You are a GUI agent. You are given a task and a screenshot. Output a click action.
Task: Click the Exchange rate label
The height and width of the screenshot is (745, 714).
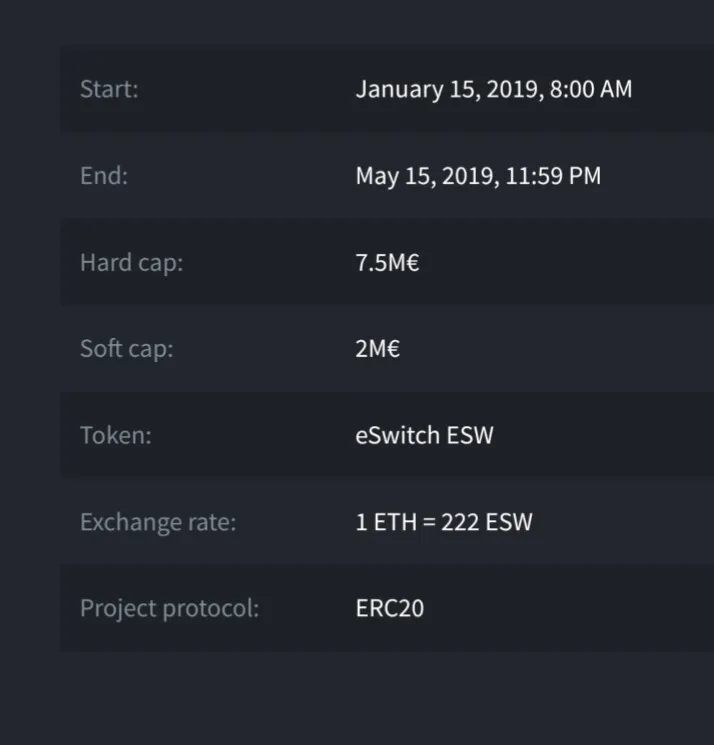(158, 522)
